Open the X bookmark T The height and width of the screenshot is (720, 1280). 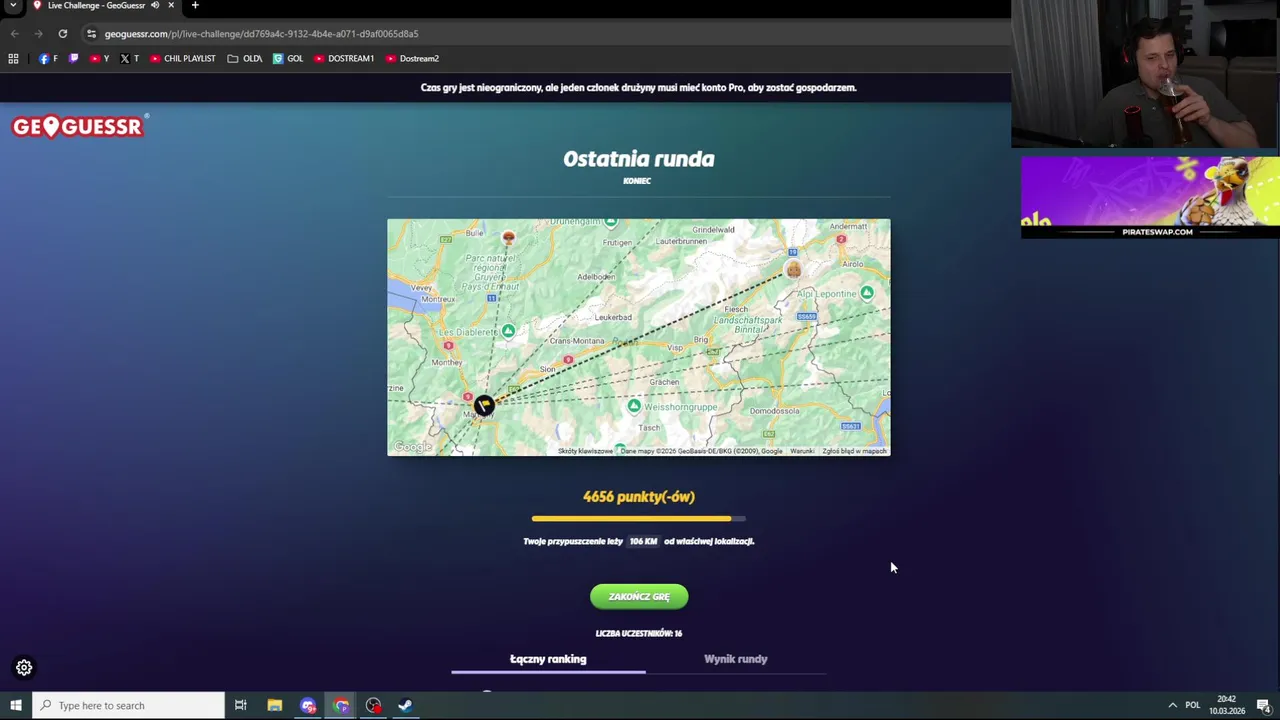129,59
